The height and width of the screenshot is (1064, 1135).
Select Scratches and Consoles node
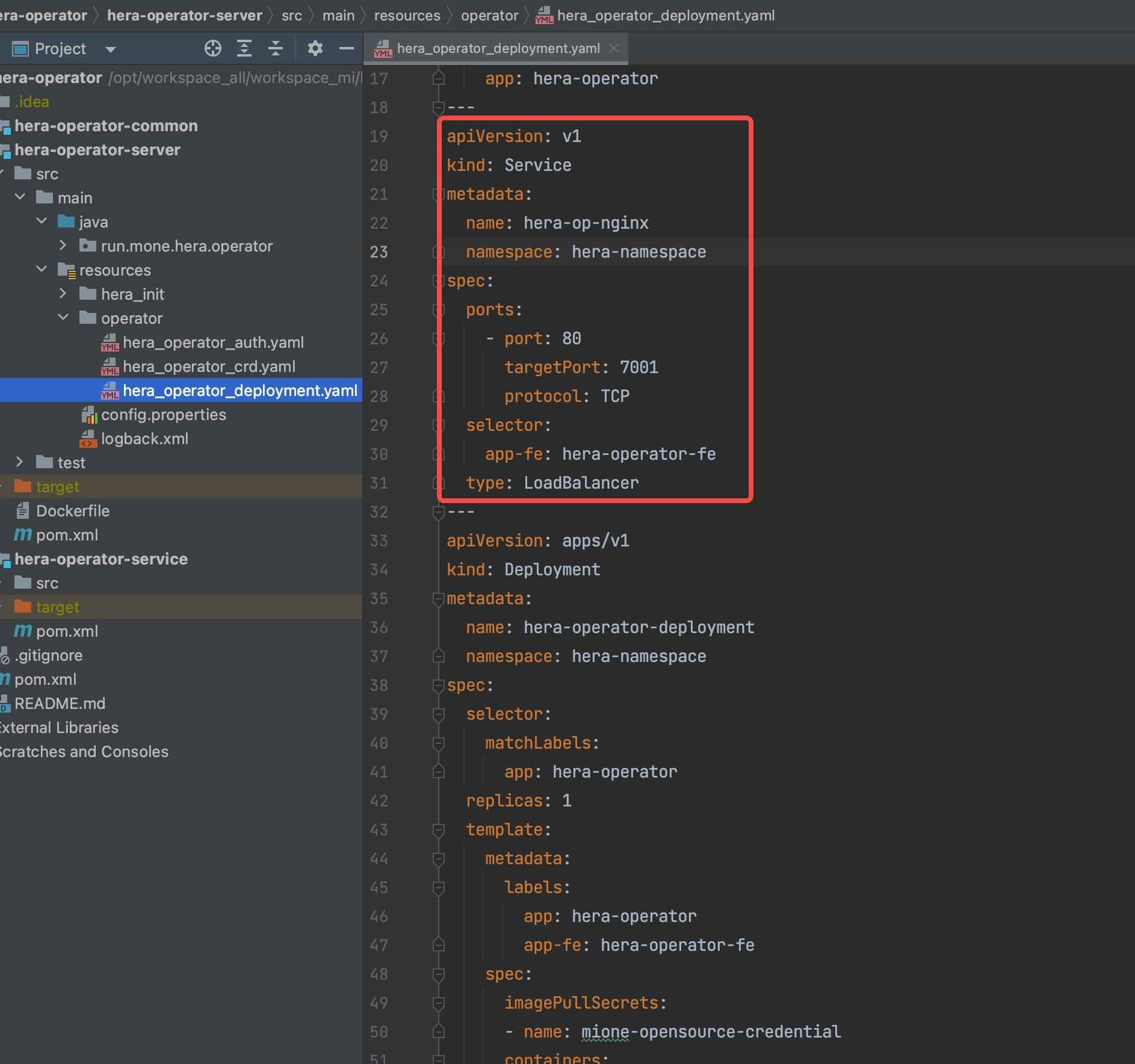(83, 752)
